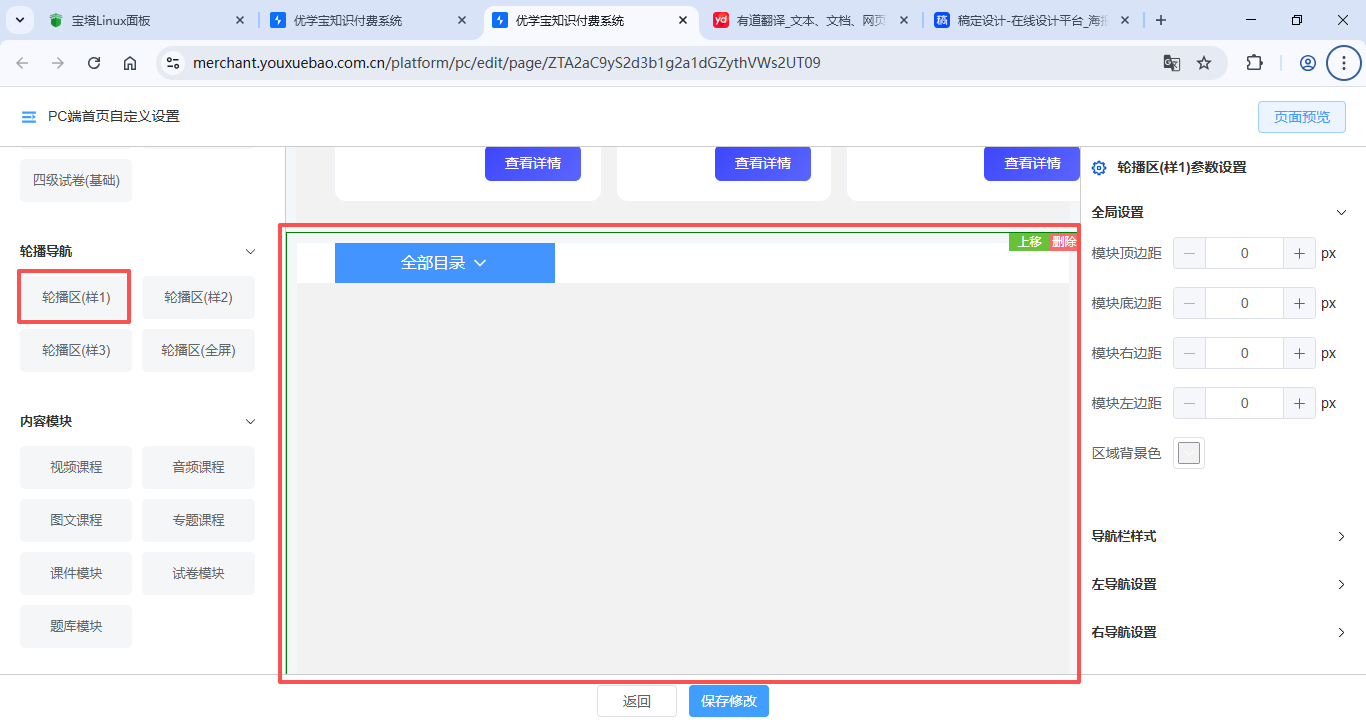This screenshot has width=1366, height=728.
Task: Click the browser reload icon
Action: click(94, 63)
